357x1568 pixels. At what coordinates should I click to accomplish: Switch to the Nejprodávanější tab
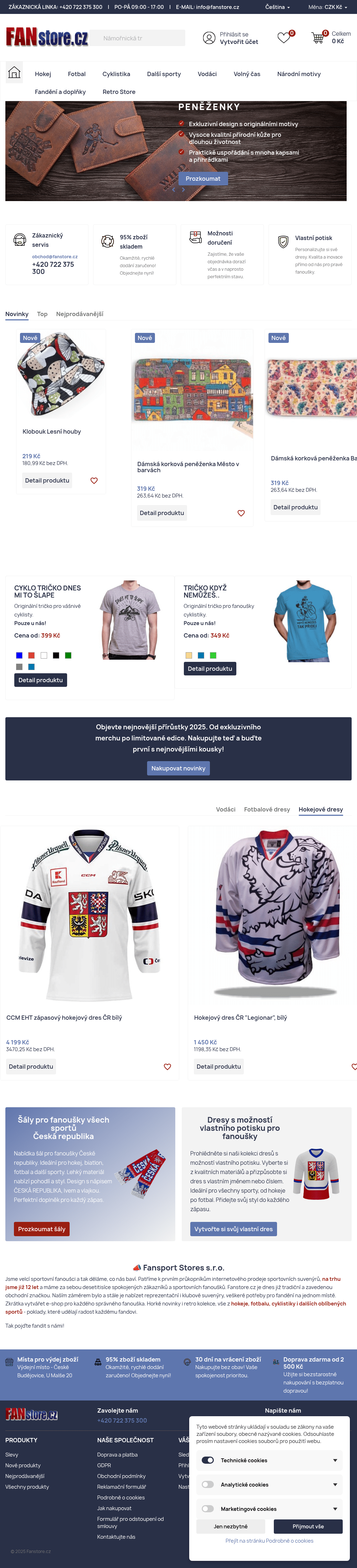(80, 314)
